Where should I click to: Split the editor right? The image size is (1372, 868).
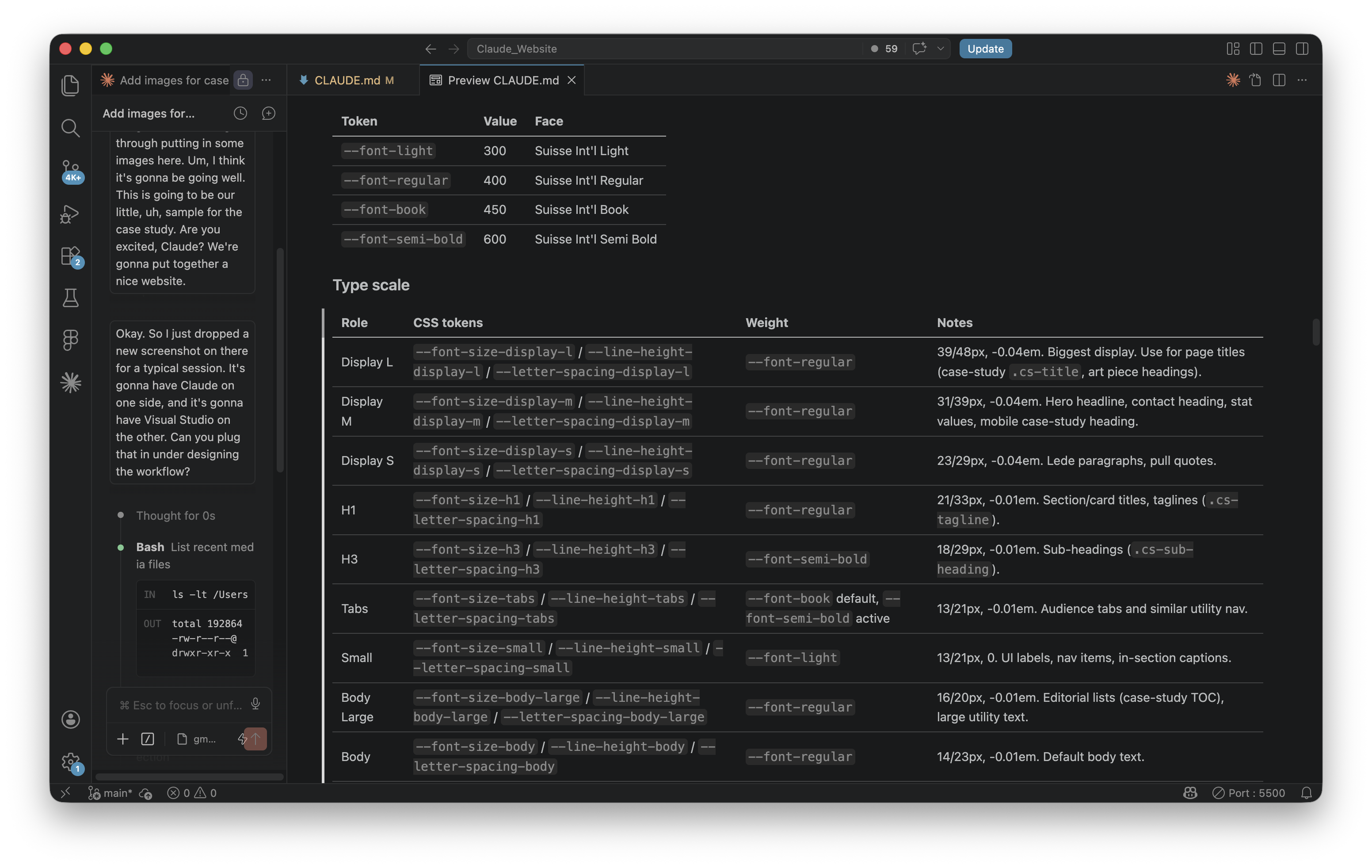click(x=1279, y=80)
